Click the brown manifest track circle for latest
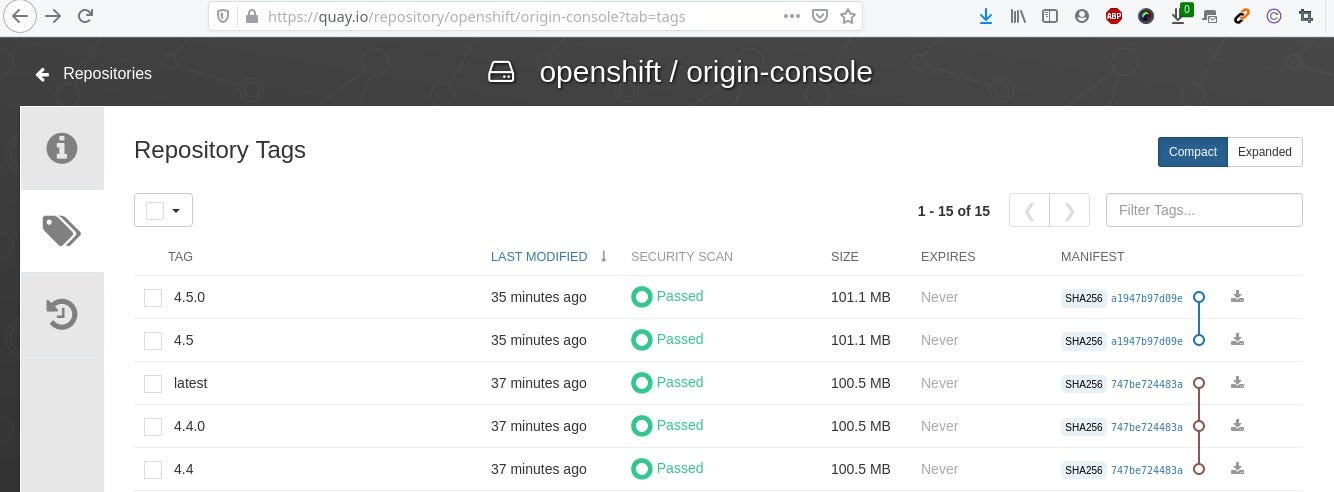 point(1199,383)
